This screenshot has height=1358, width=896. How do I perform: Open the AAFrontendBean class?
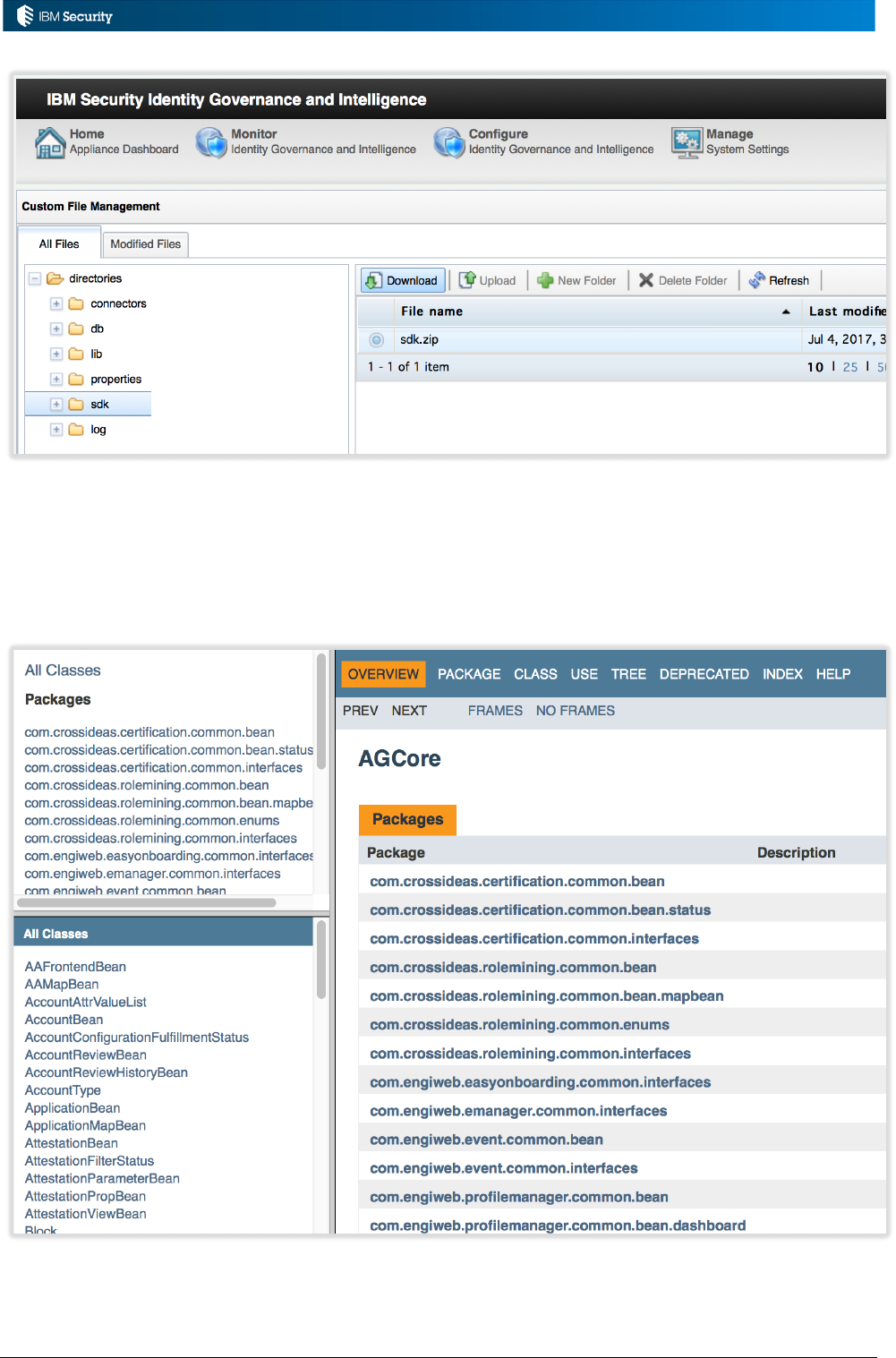[75, 967]
